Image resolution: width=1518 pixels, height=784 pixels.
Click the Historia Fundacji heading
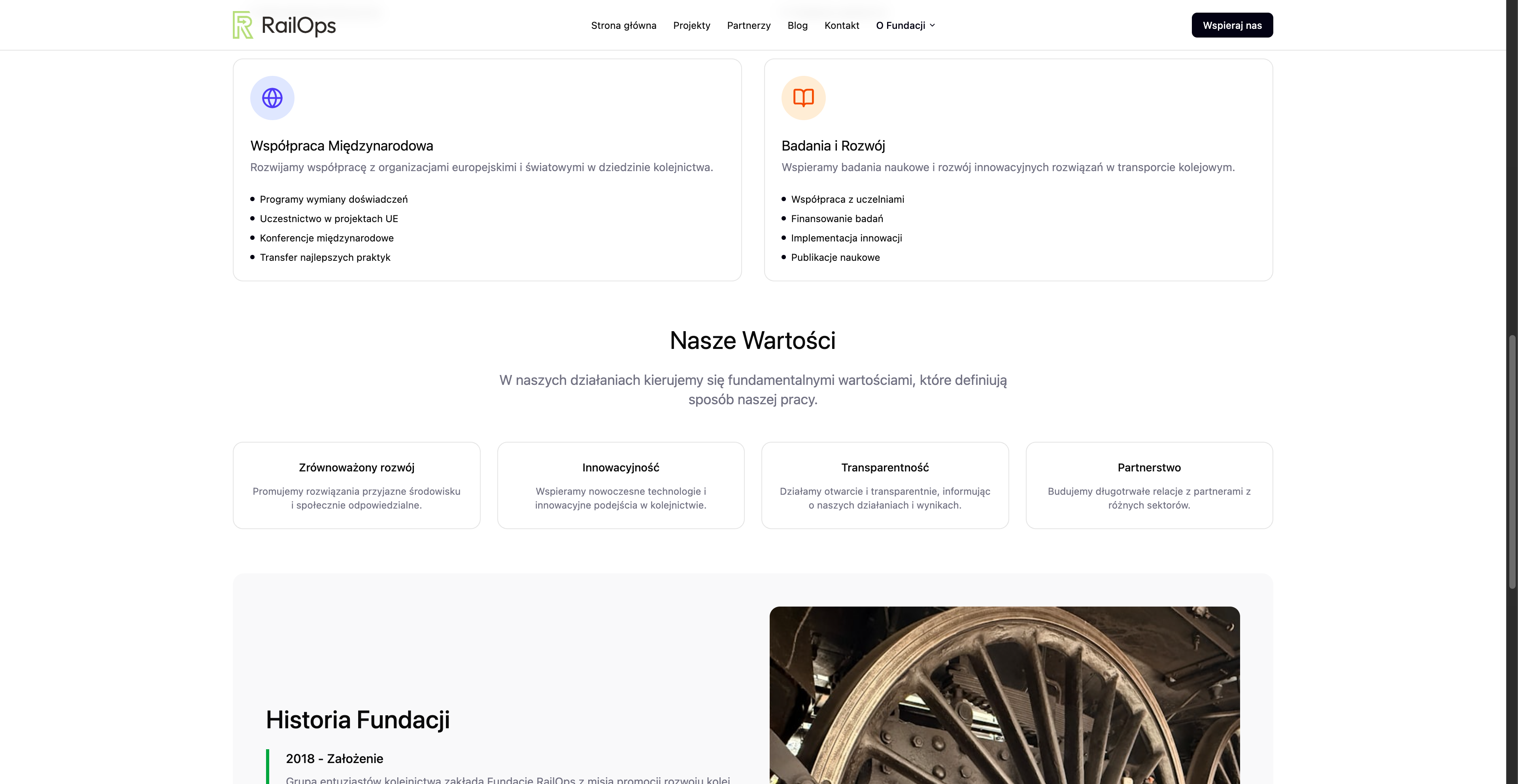[x=358, y=720]
